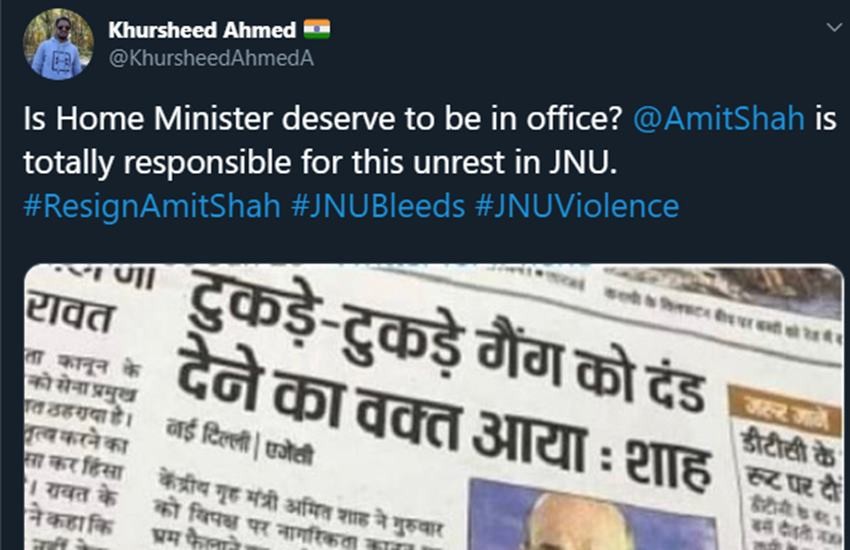Screen dimensions: 850x550
Task: Expand the tweet options chevron menu
Action: (831, 28)
